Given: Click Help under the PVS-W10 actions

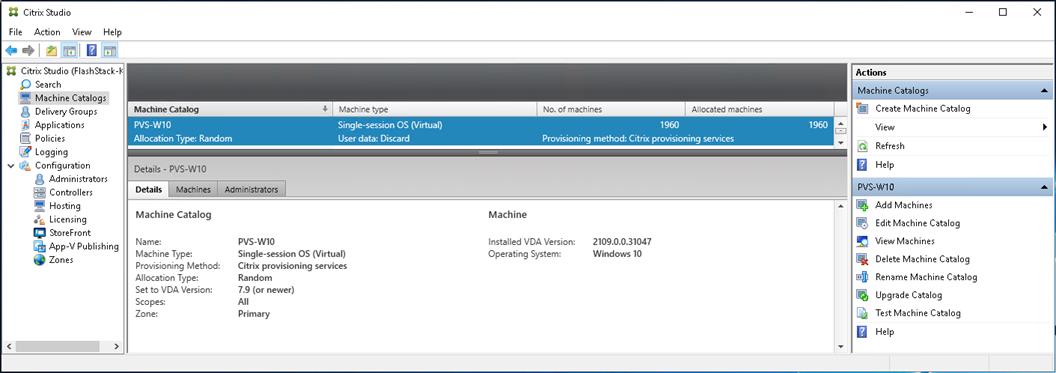Looking at the screenshot, I should pyautogui.click(x=884, y=331).
